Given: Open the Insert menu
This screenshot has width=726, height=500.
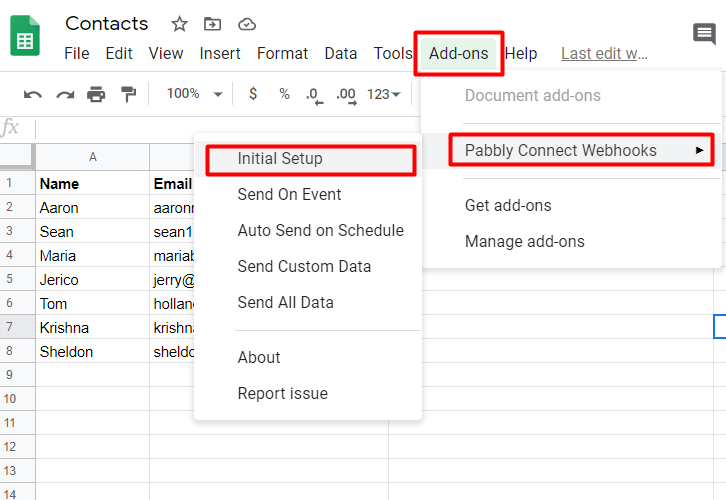Looking at the screenshot, I should (x=220, y=54).
